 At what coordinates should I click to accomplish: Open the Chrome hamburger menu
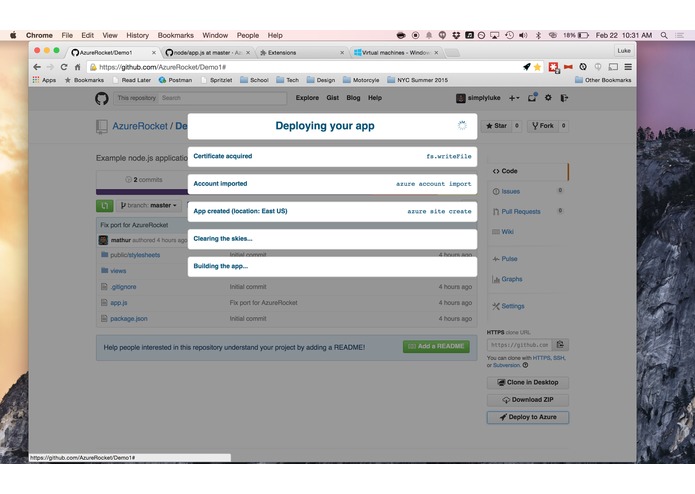(x=628, y=67)
